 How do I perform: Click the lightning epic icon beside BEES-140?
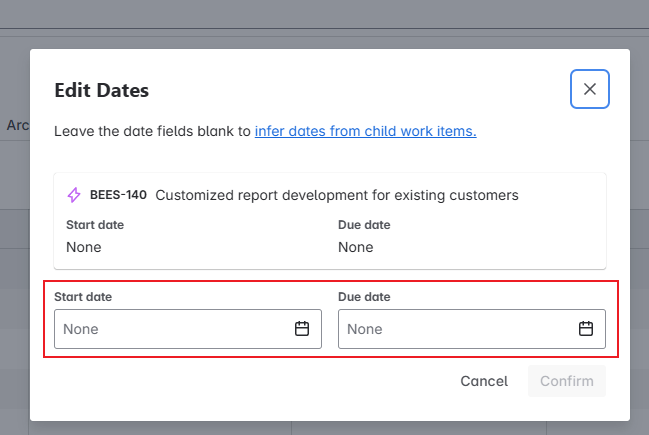pyautogui.click(x=74, y=195)
